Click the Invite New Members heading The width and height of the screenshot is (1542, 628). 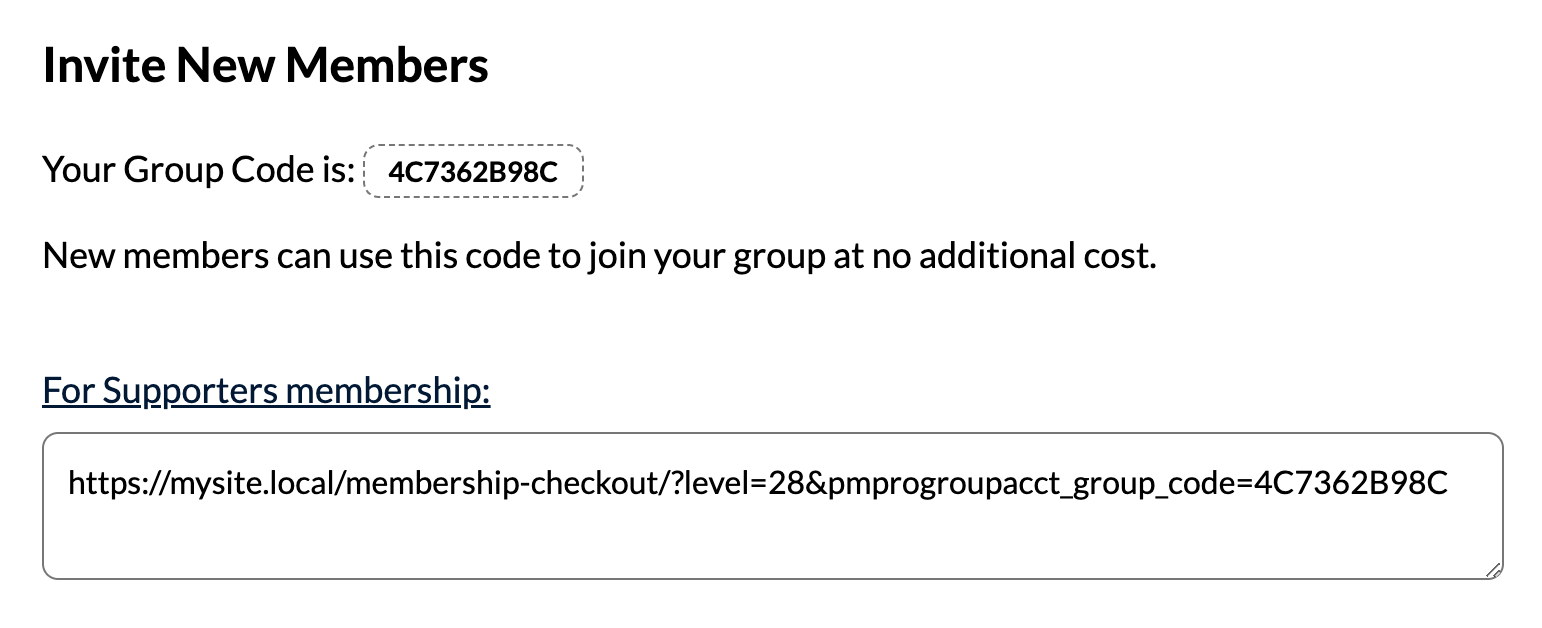(265, 64)
